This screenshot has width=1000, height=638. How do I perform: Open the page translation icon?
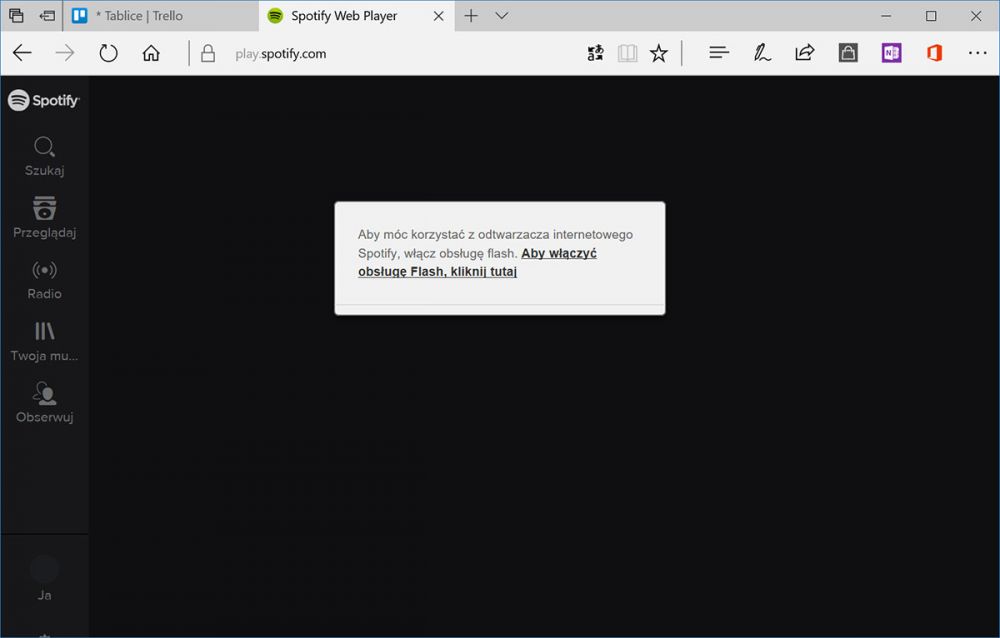595,53
